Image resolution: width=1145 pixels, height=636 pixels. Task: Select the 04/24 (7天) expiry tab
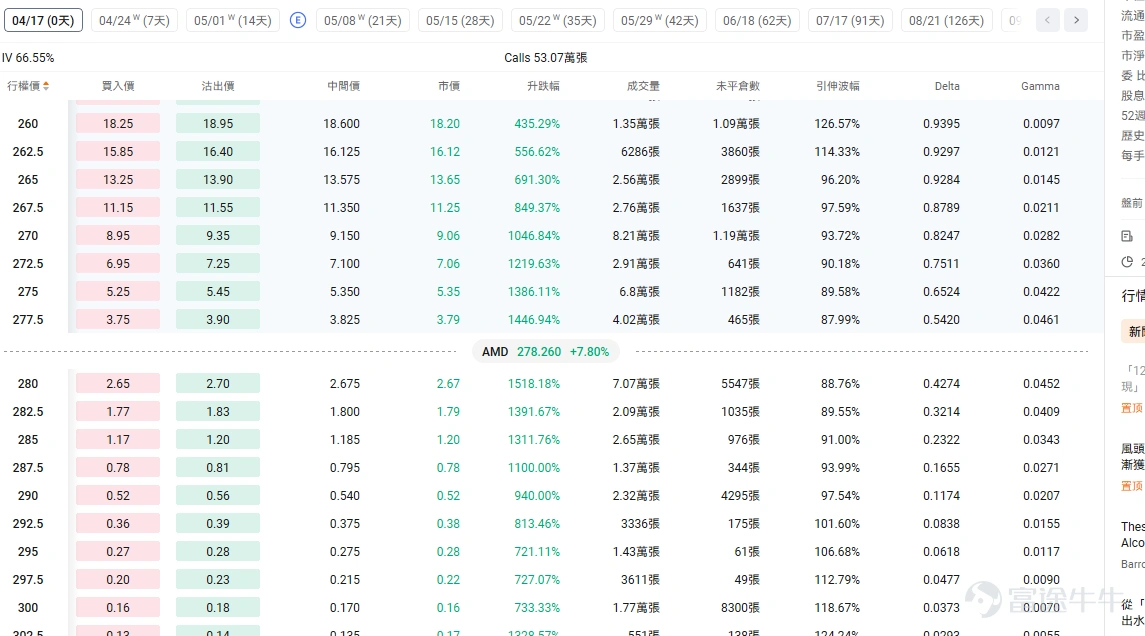(x=134, y=20)
